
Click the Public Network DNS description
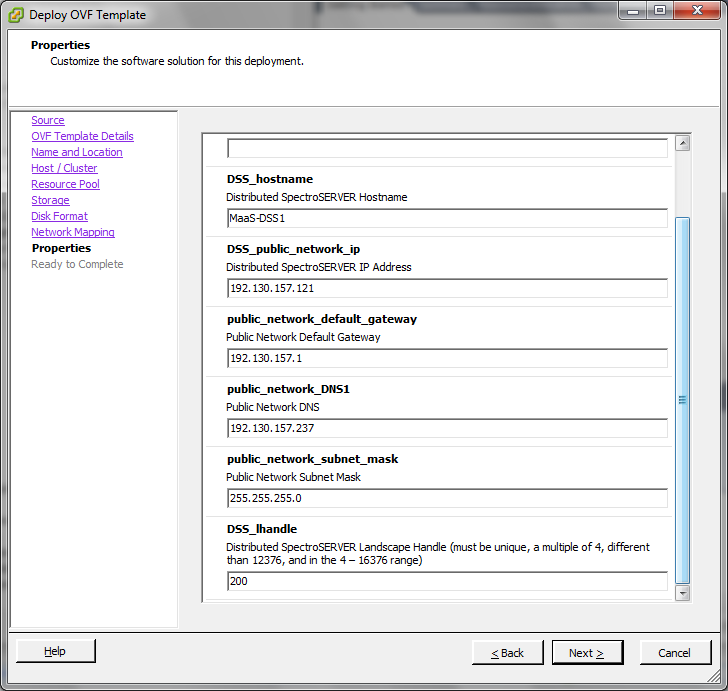[273, 407]
